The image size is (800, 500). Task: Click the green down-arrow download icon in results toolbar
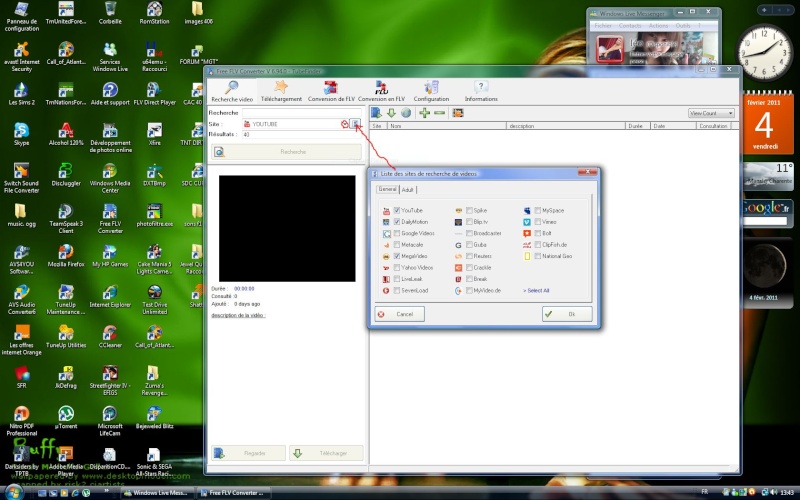391,113
